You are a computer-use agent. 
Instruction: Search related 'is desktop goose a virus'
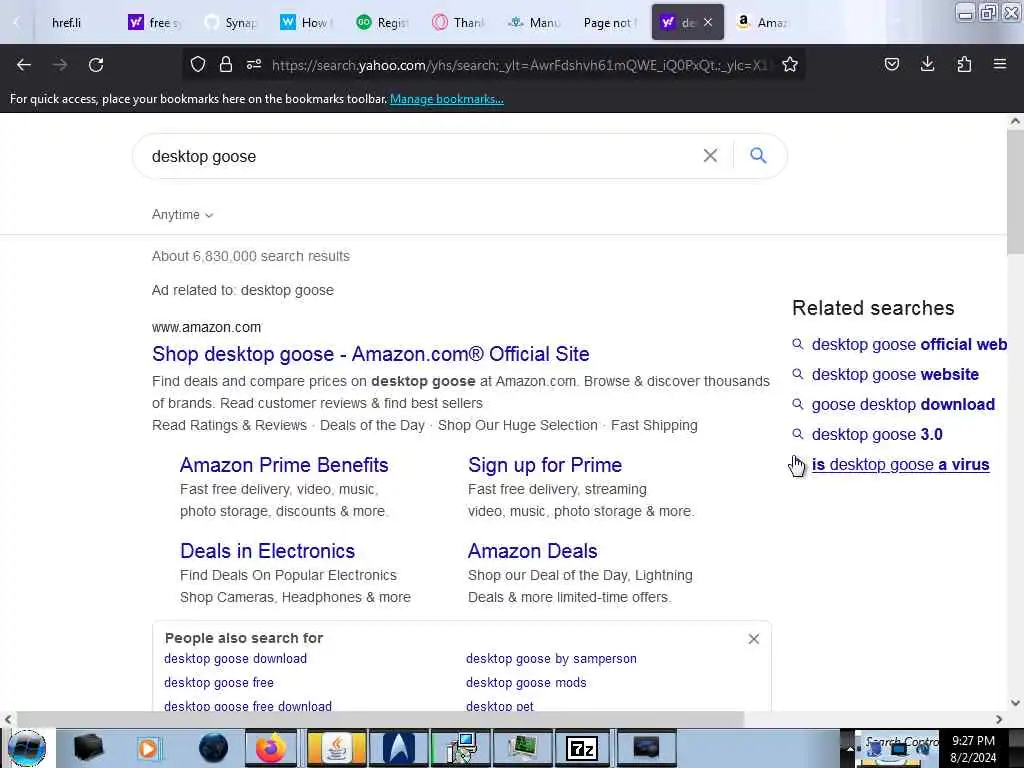(900, 464)
